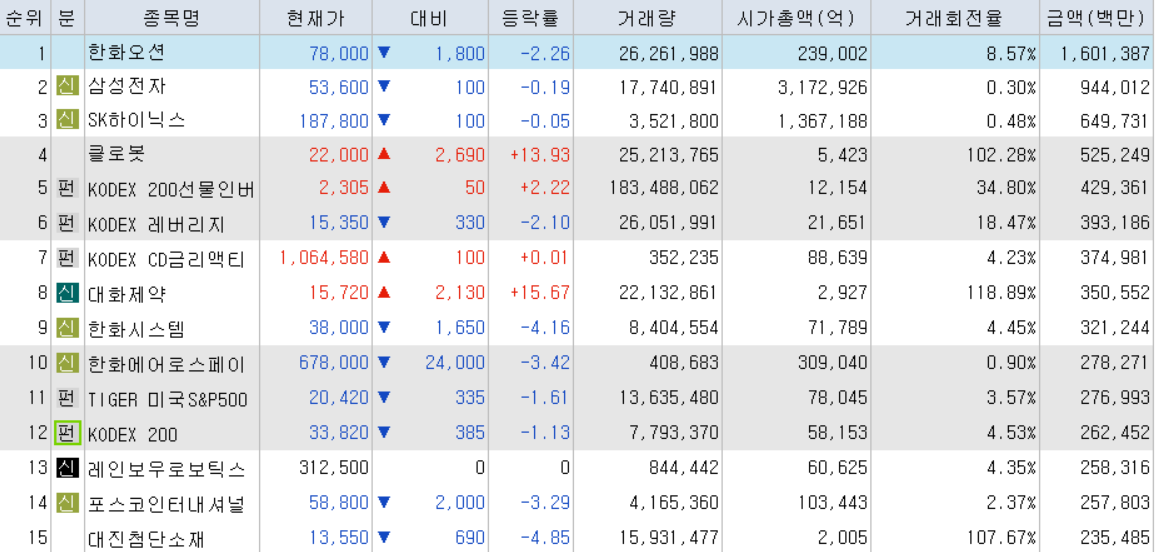Click the down arrow in SK하이닉스 row
Image resolution: width=1155 pixels, height=552 pixels.
point(383,119)
